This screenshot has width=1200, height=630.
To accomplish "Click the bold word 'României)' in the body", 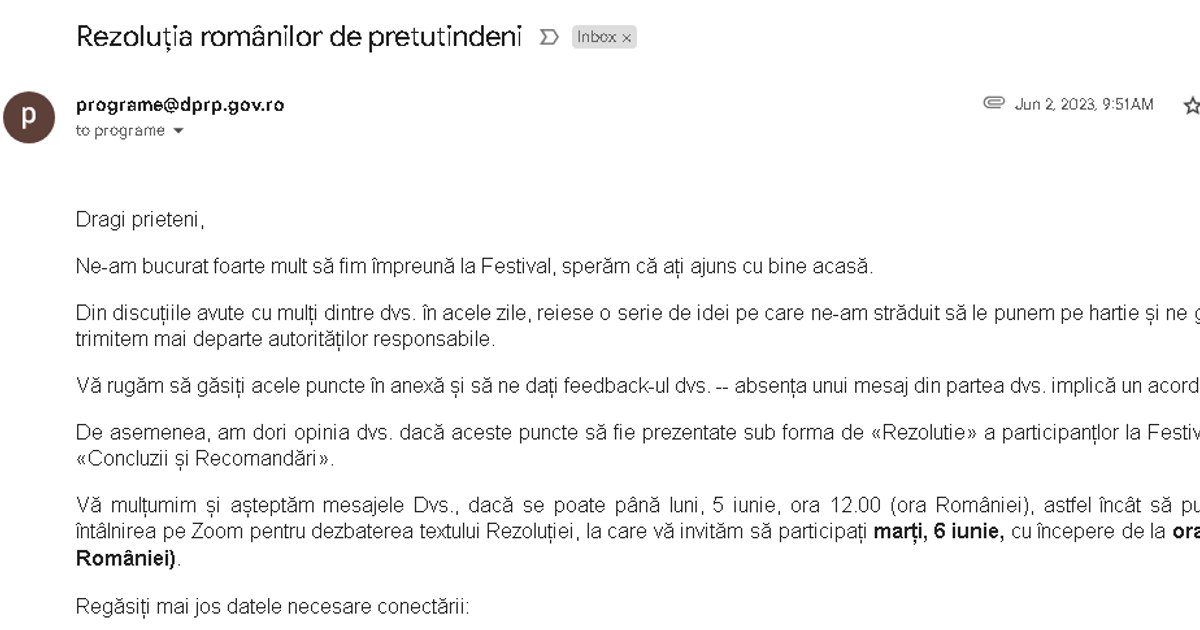I will pos(126,557).
